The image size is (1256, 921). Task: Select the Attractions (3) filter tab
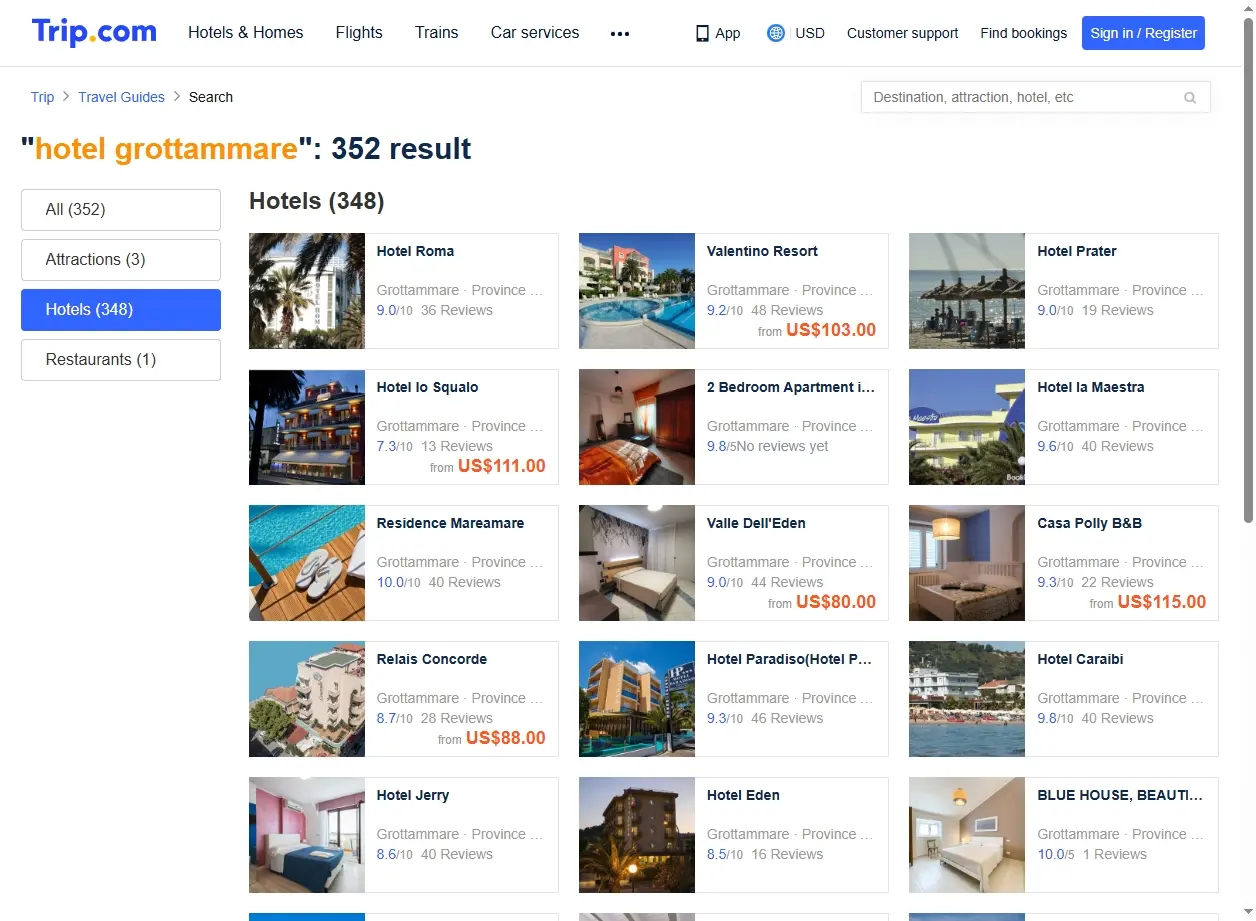click(121, 260)
